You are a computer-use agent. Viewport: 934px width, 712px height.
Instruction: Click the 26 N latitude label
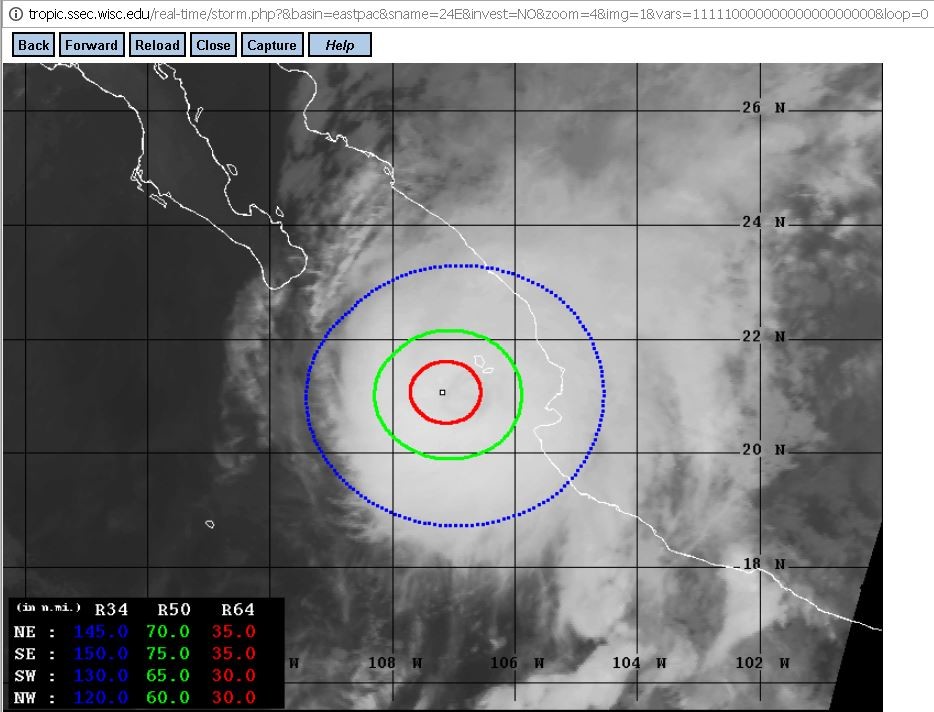tap(764, 108)
